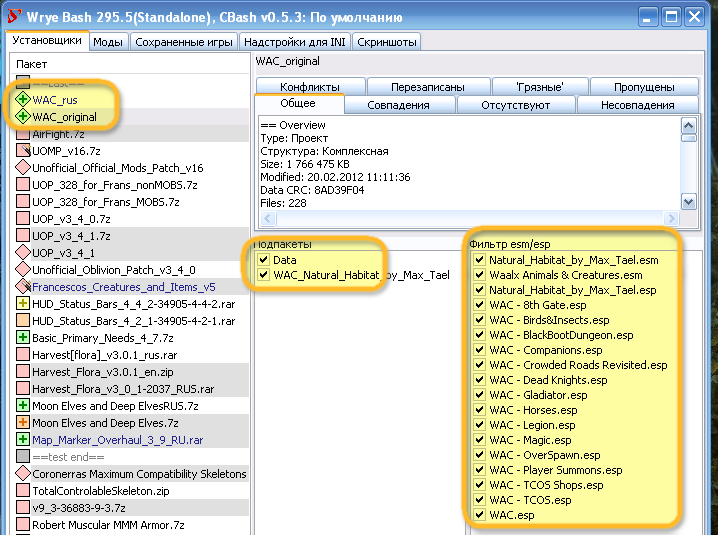Screen dimensions: 718x535
Task: Click the overview scrollbar down arrow
Action: click(689, 202)
